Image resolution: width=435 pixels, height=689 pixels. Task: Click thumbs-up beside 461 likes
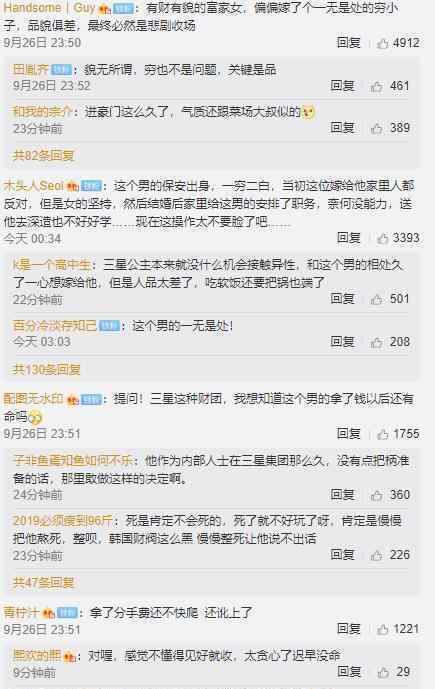coord(377,86)
